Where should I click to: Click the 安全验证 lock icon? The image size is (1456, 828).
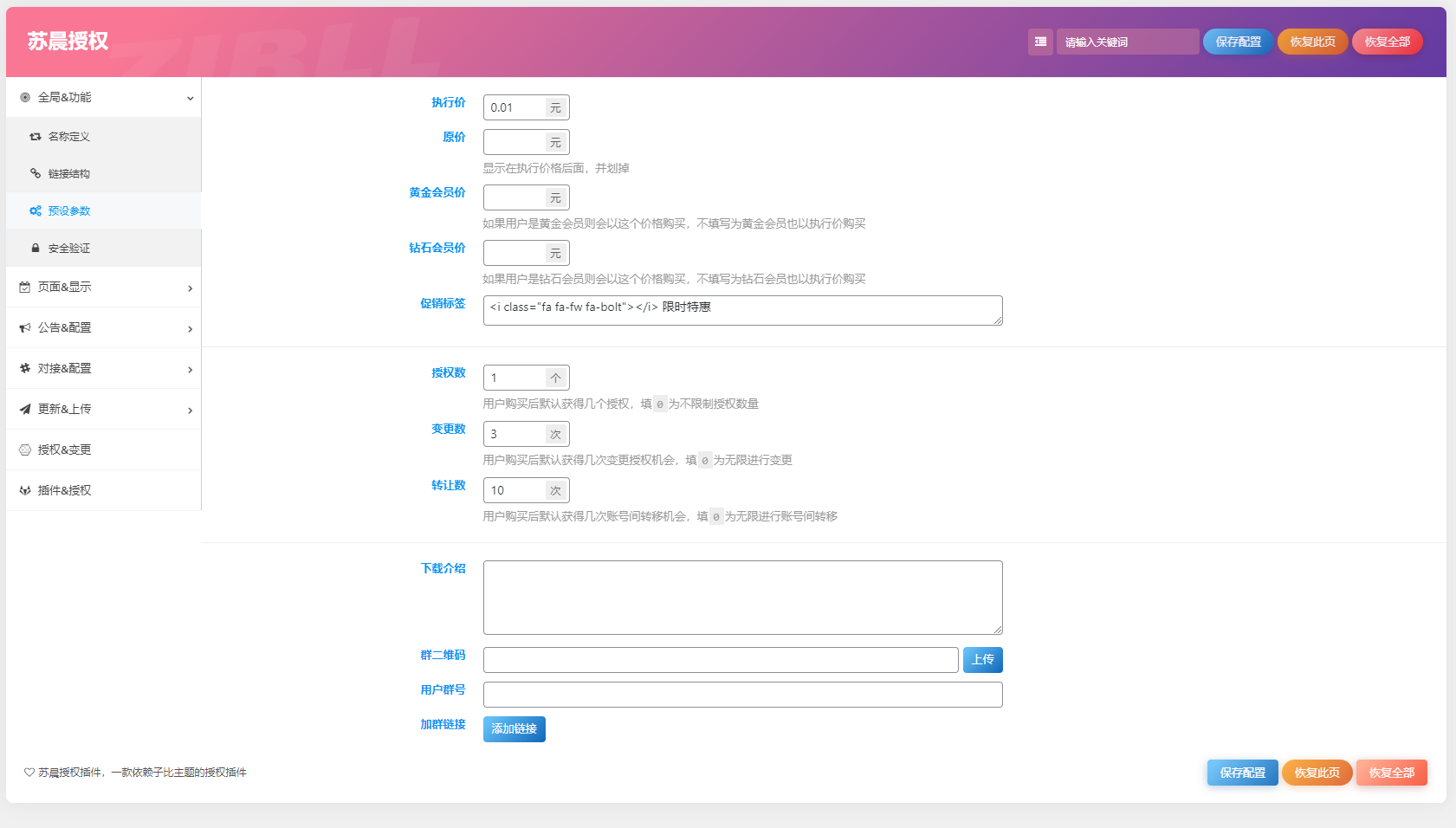(36, 249)
